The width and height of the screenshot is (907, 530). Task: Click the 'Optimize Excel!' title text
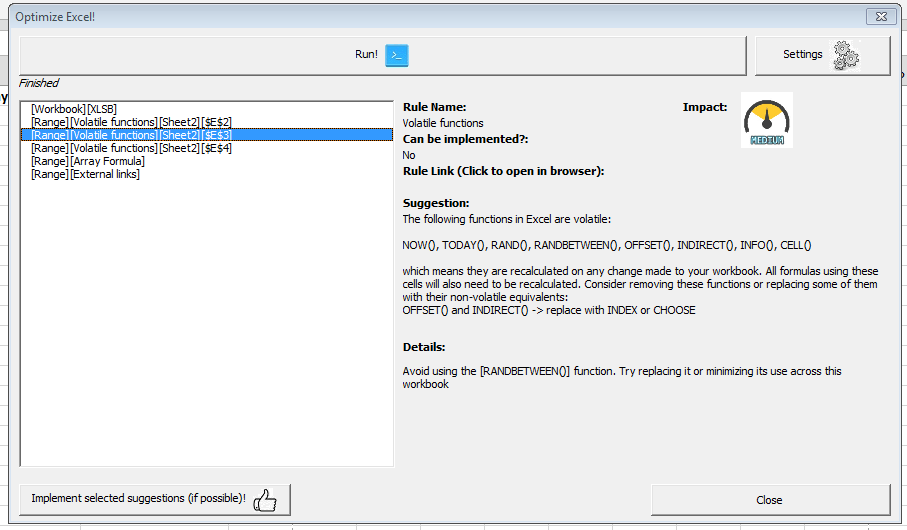[55, 17]
